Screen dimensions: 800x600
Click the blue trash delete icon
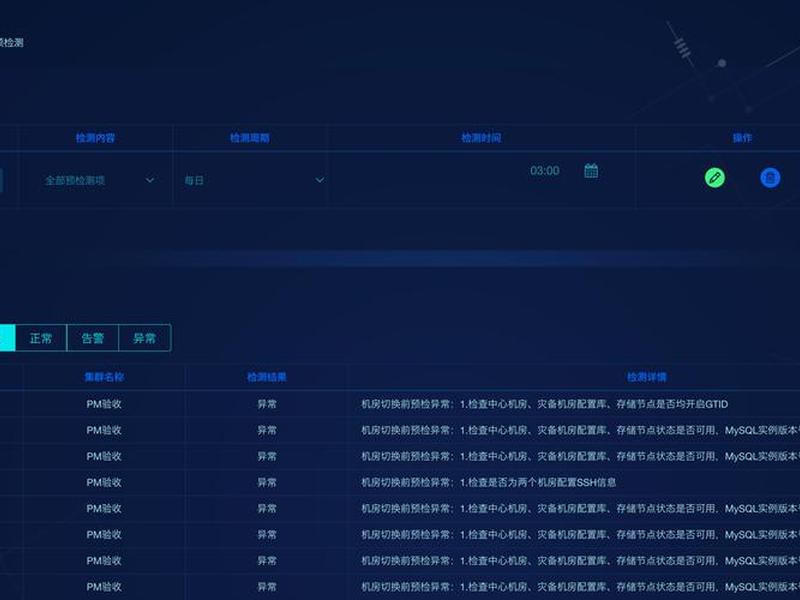770,178
